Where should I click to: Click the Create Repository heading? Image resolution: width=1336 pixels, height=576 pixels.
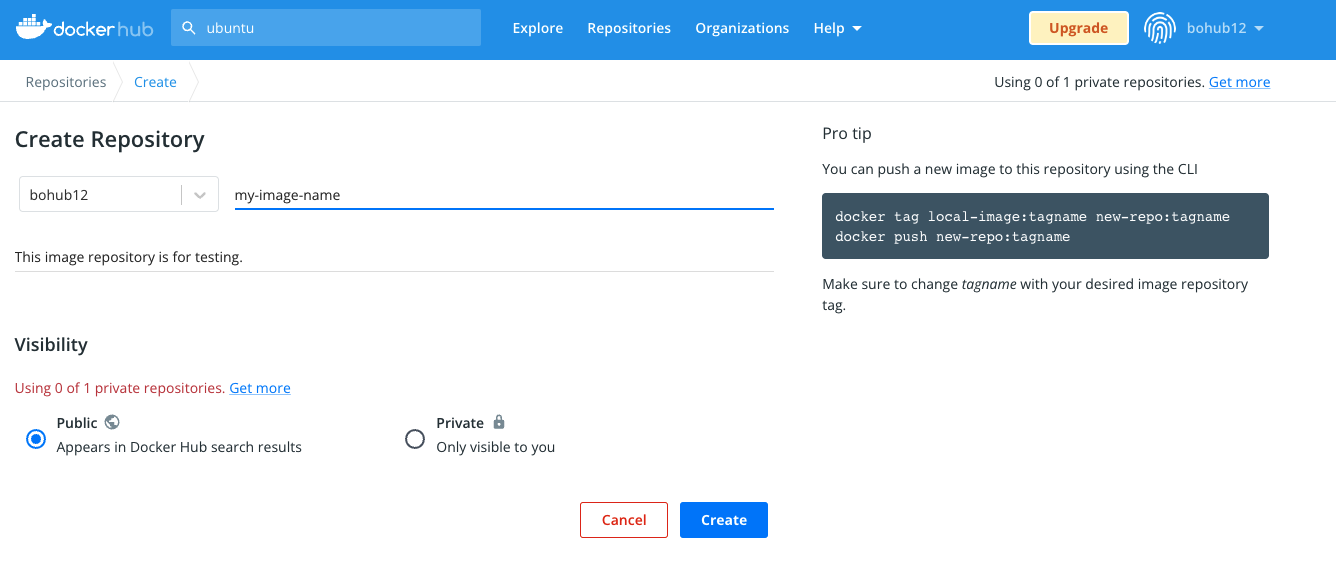(x=110, y=140)
